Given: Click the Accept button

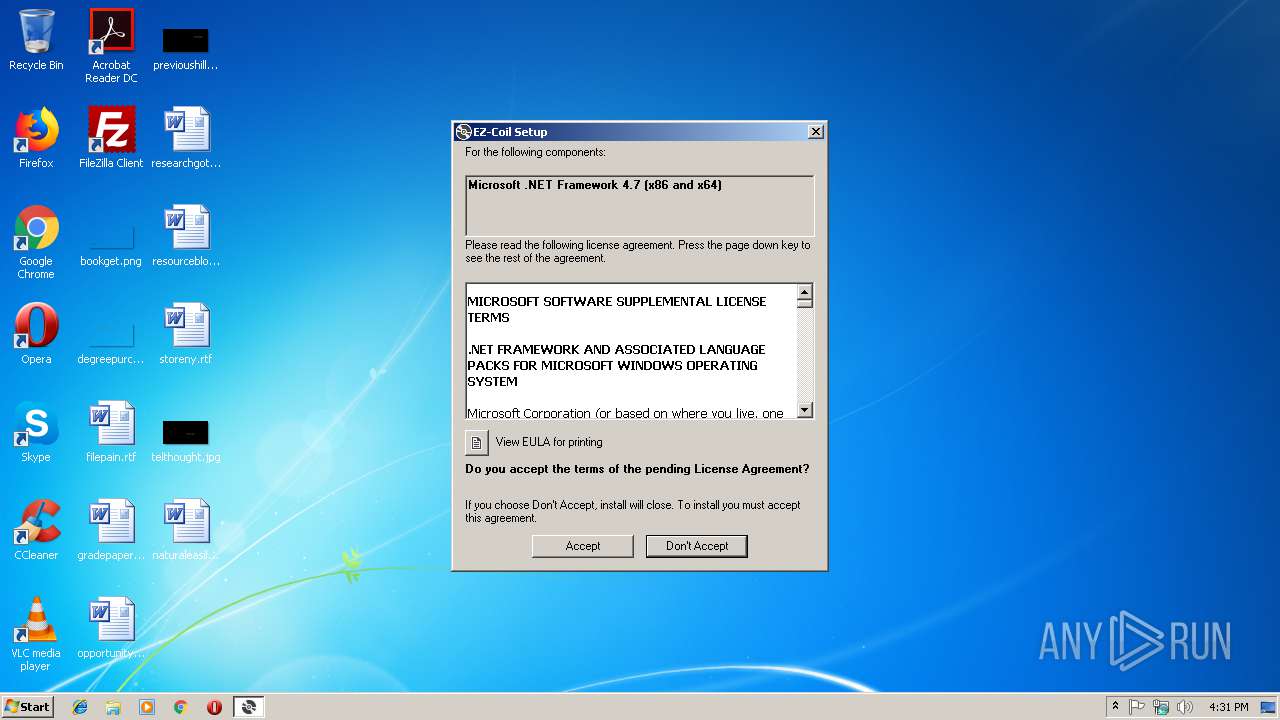Looking at the screenshot, I should (582, 546).
